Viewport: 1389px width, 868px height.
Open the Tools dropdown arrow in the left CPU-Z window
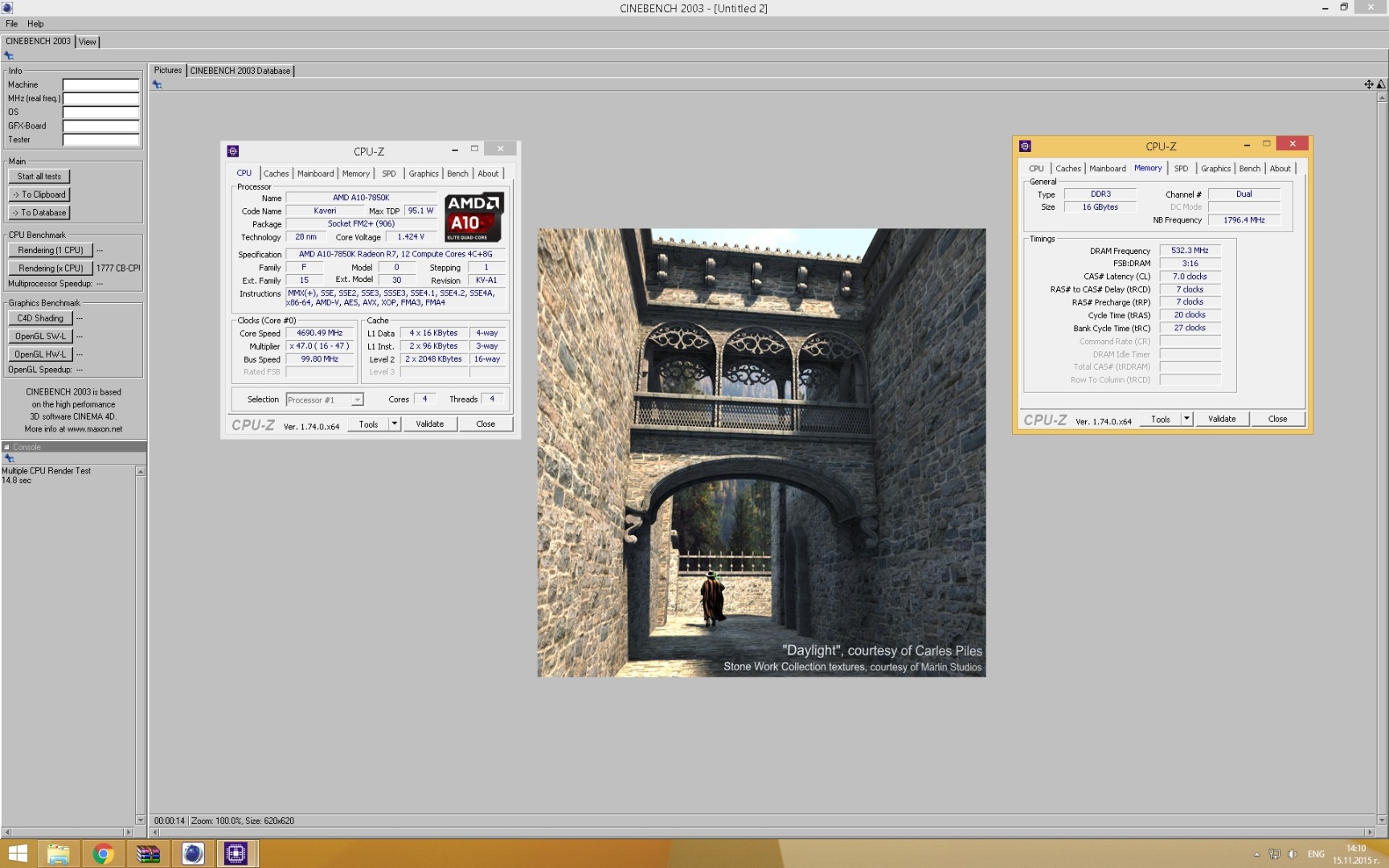pos(395,424)
